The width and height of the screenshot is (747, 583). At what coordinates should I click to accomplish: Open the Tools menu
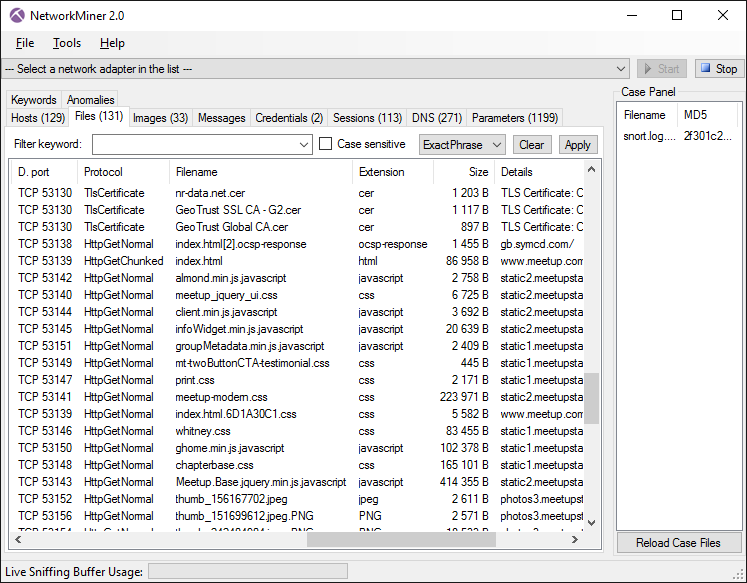(x=67, y=43)
